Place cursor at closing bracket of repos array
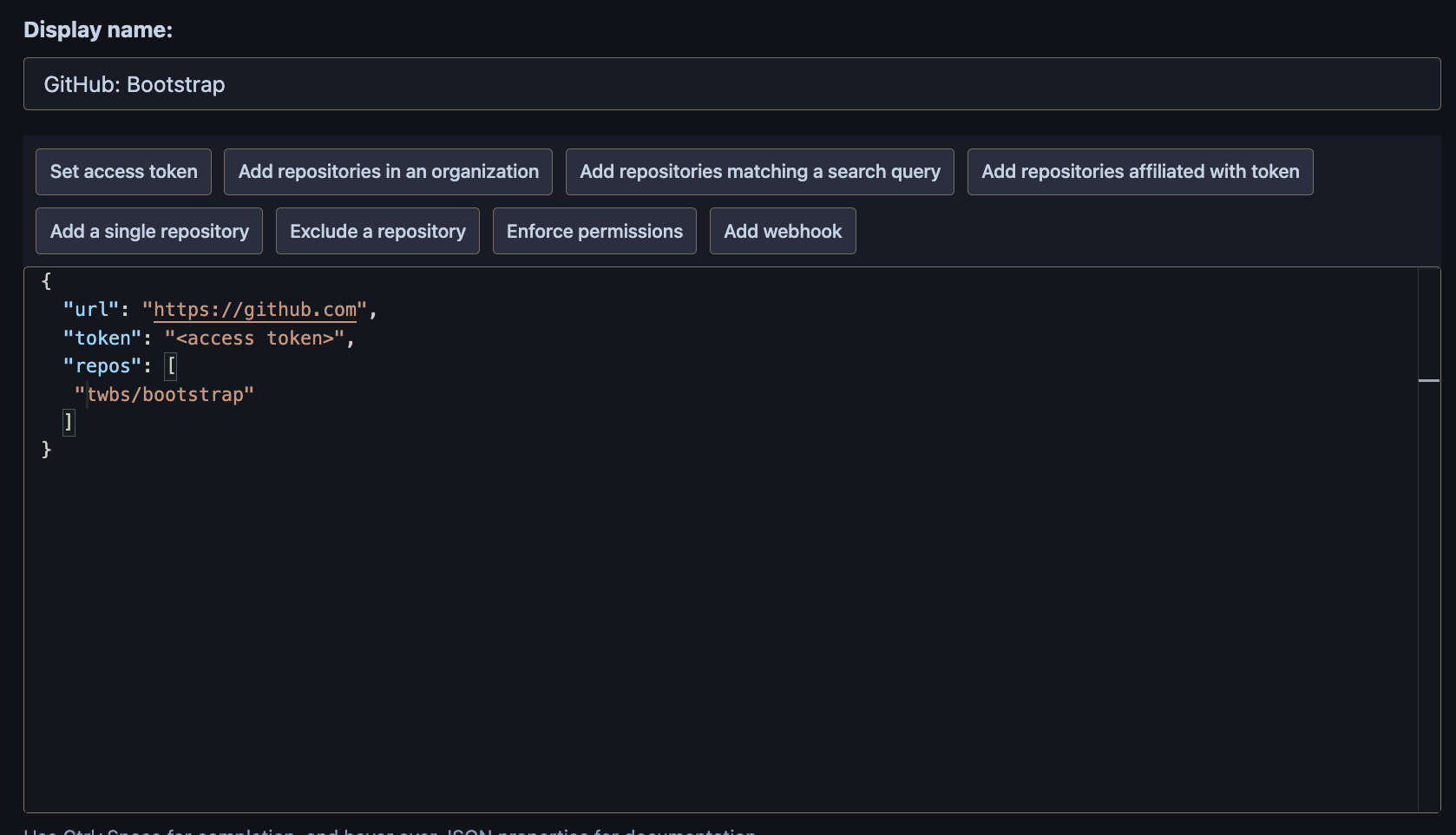The image size is (1456, 835). point(69,423)
